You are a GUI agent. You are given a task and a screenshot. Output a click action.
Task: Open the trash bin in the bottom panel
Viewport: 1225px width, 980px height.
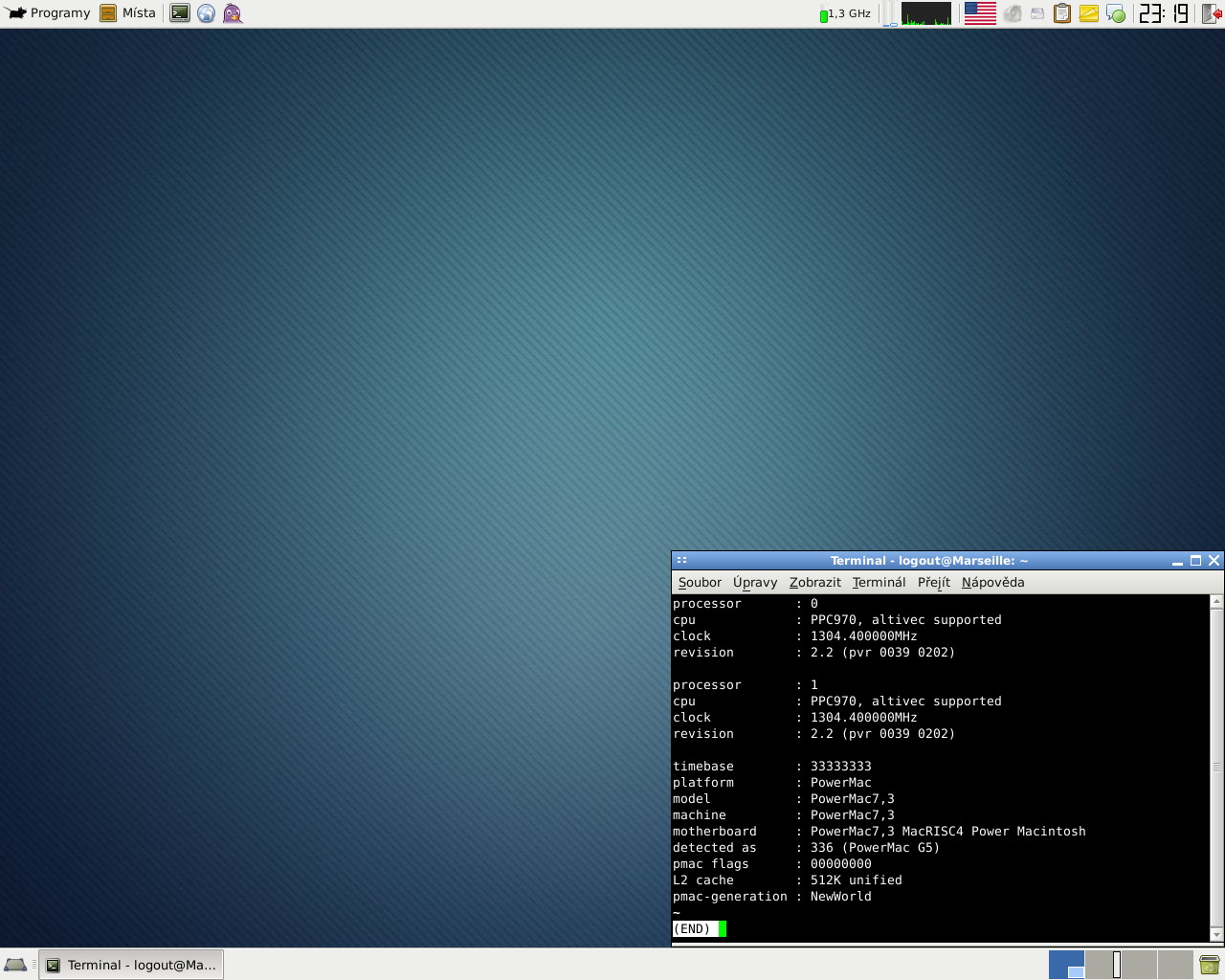[x=1209, y=965]
